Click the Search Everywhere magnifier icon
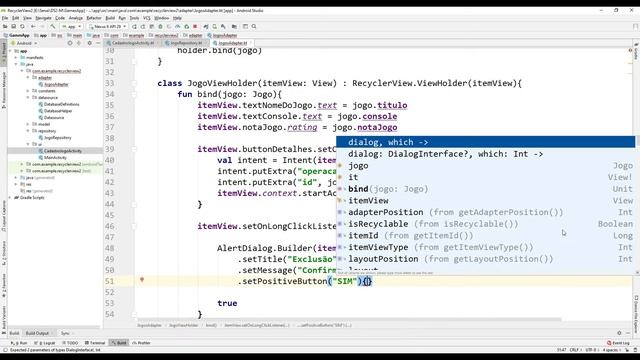The width and height of the screenshot is (640, 360). tap(254, 27)
